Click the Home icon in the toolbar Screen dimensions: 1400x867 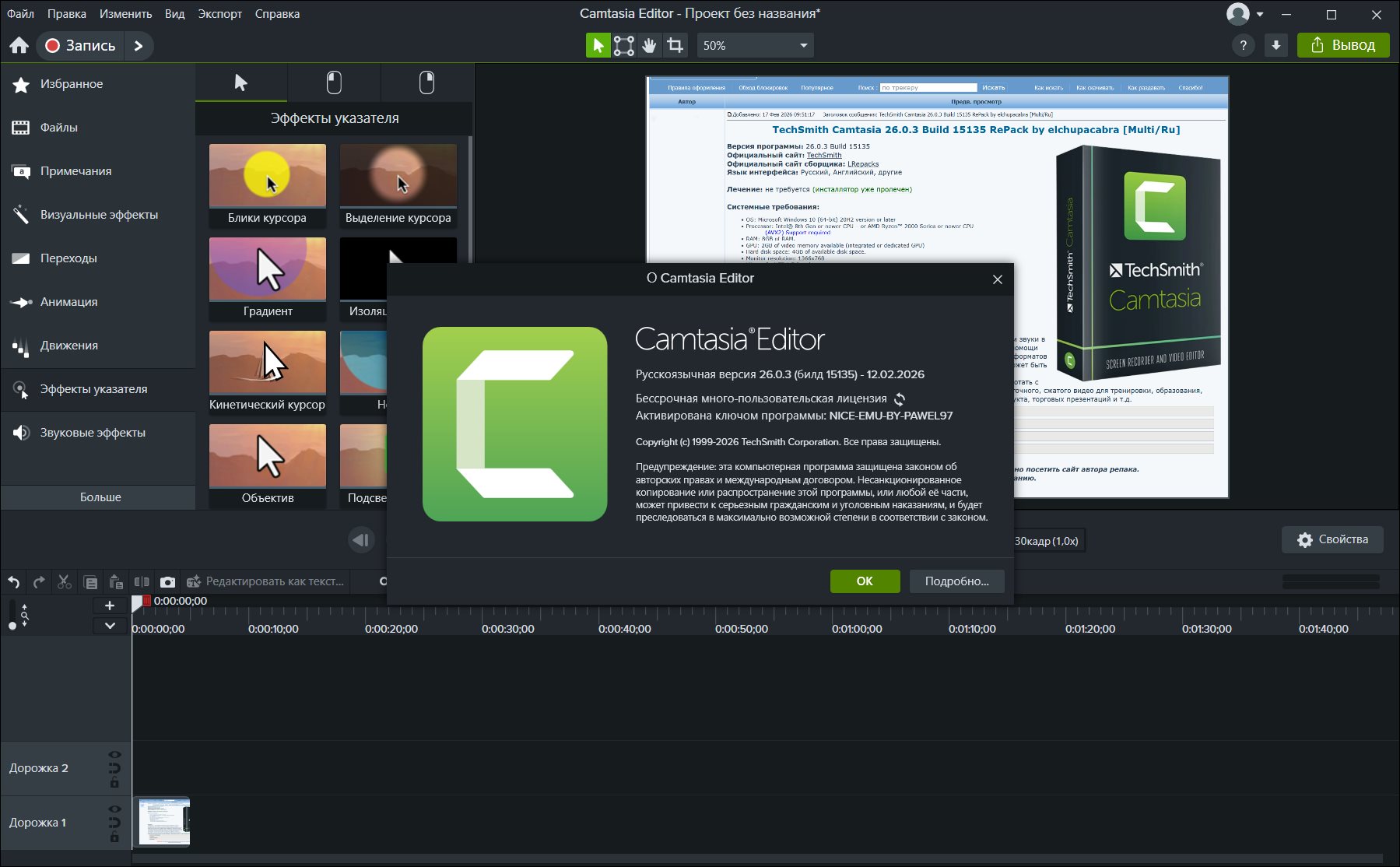pyautogui.click(x=19, y=46)
